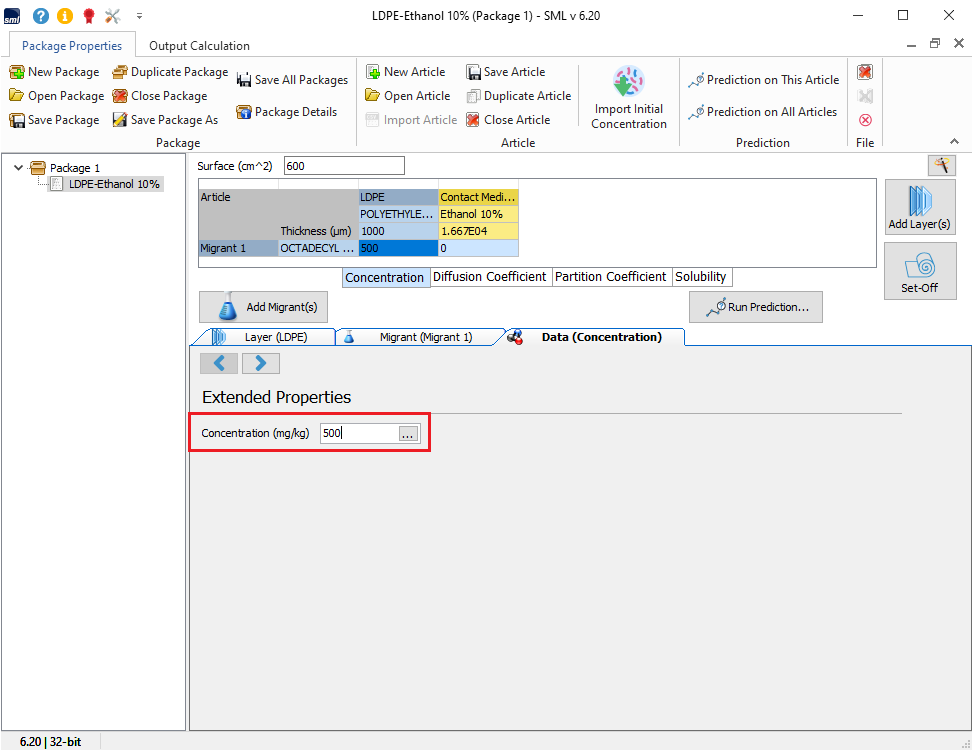Open the quick access toolbar dropdown arrow
Image resolution: width=973 pixels, height=751 pixels.
point(139,16)
